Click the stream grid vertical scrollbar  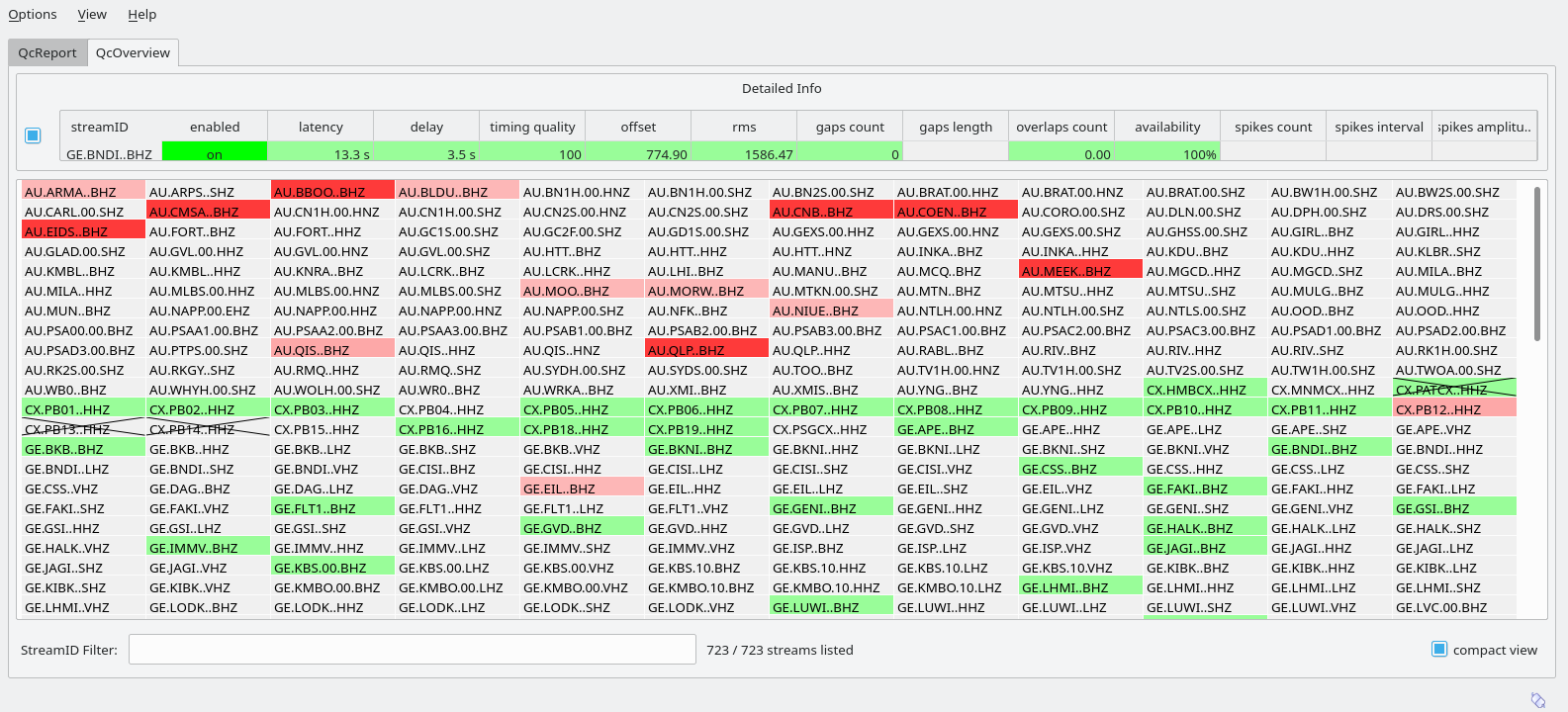point(1536,263)
